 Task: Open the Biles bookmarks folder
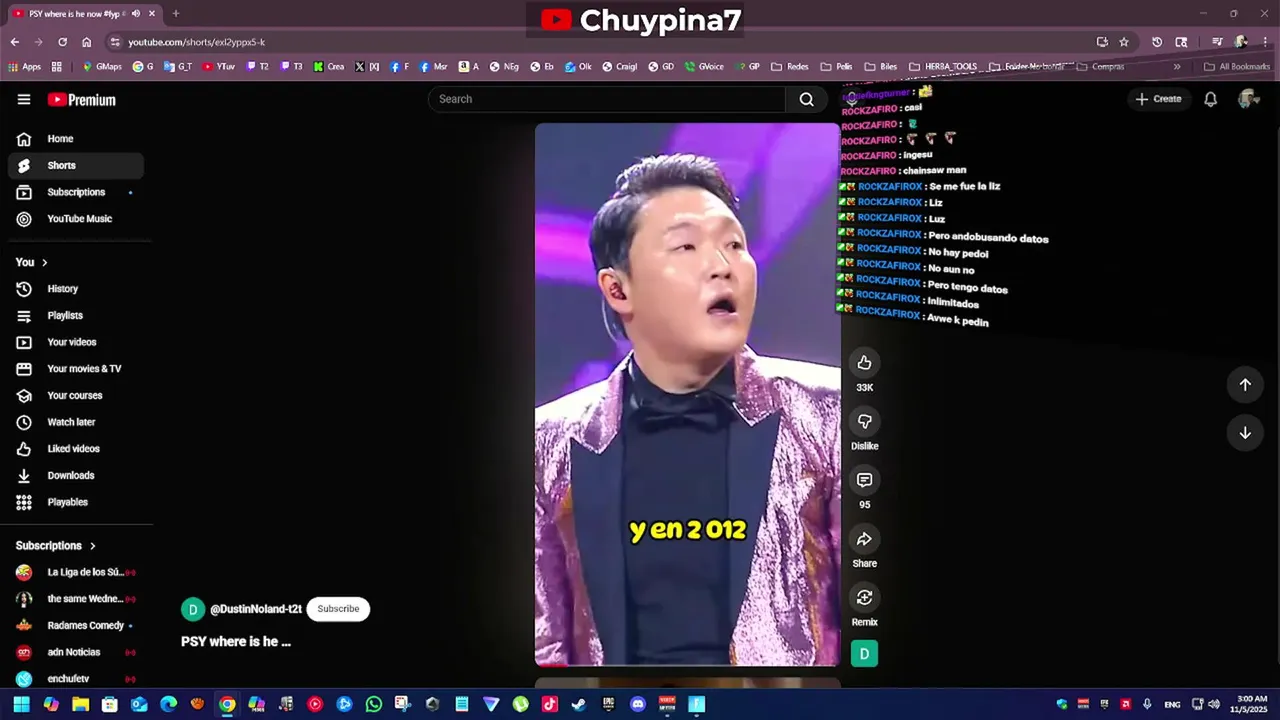880,67
